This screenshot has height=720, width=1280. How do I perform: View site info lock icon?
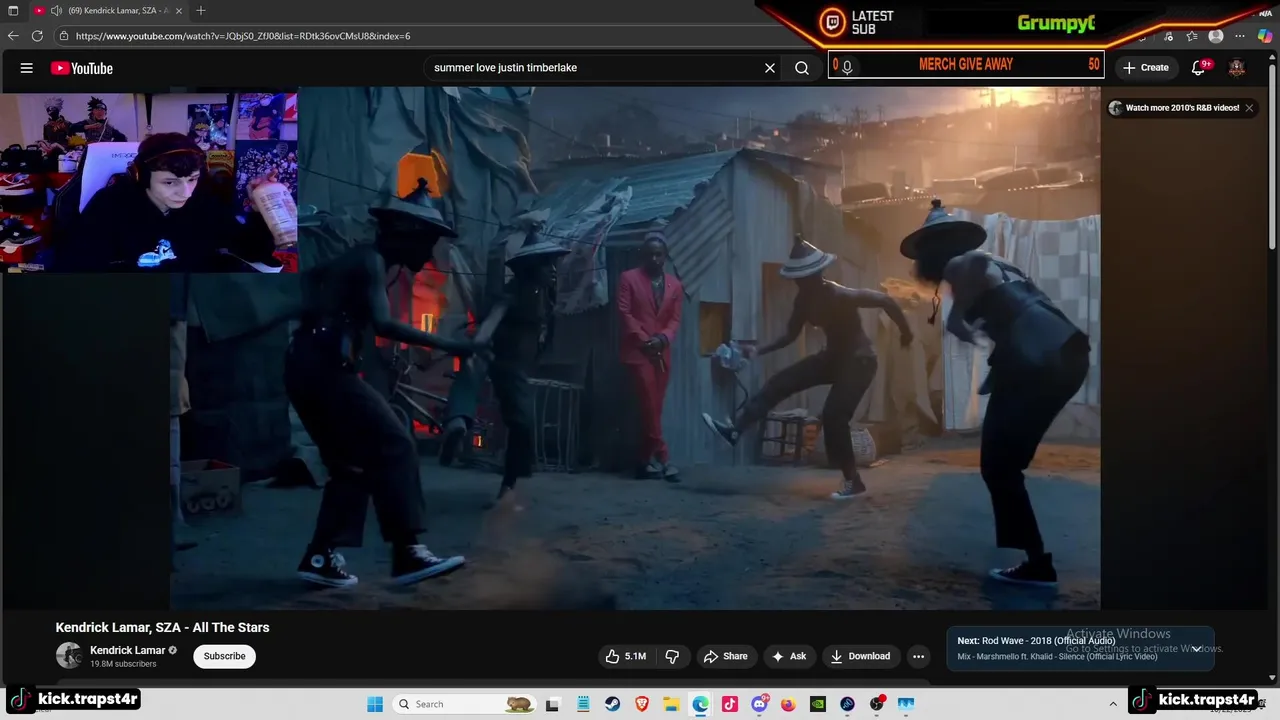tap(64, 36)
